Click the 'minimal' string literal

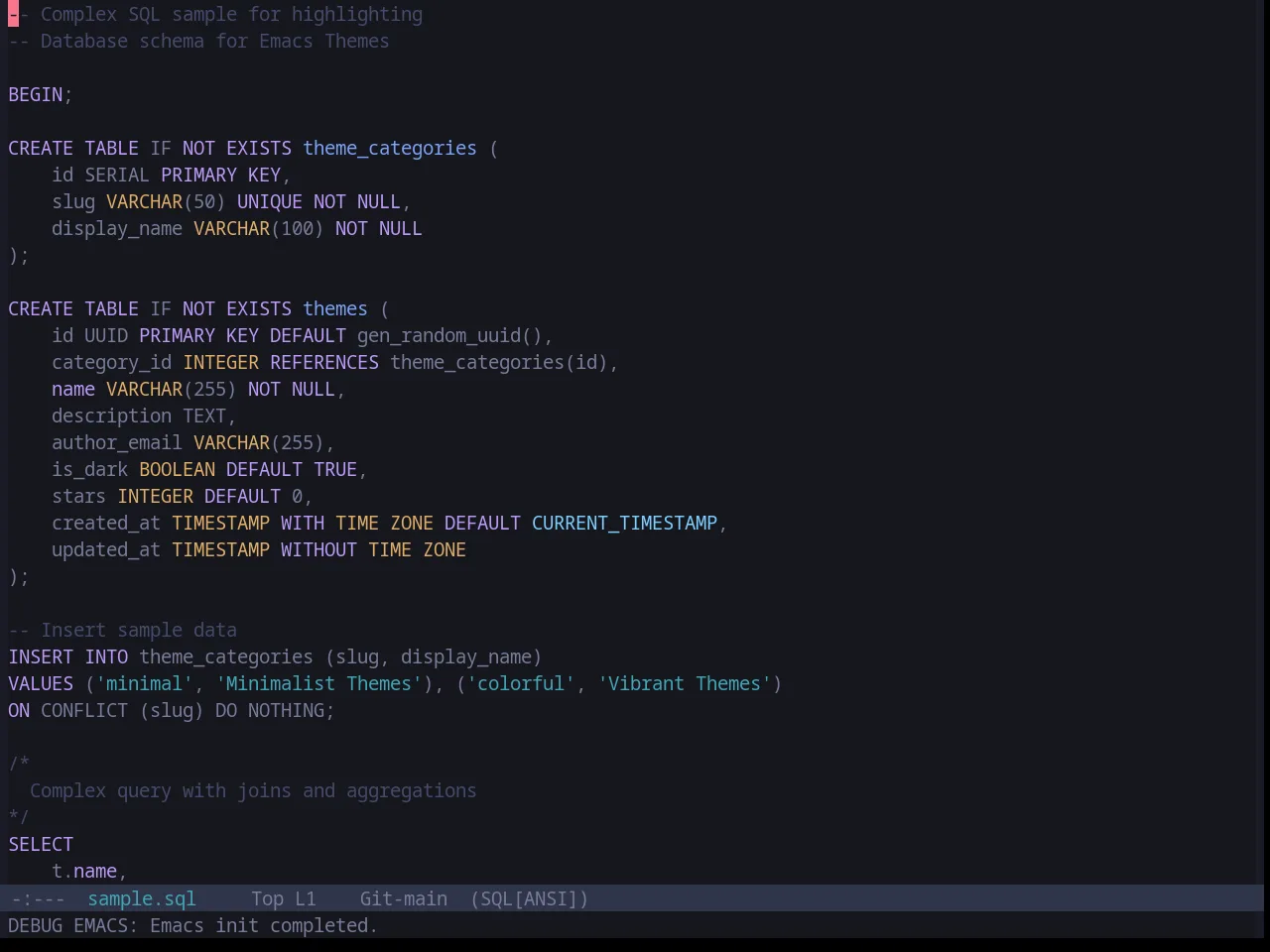[145, 683]
